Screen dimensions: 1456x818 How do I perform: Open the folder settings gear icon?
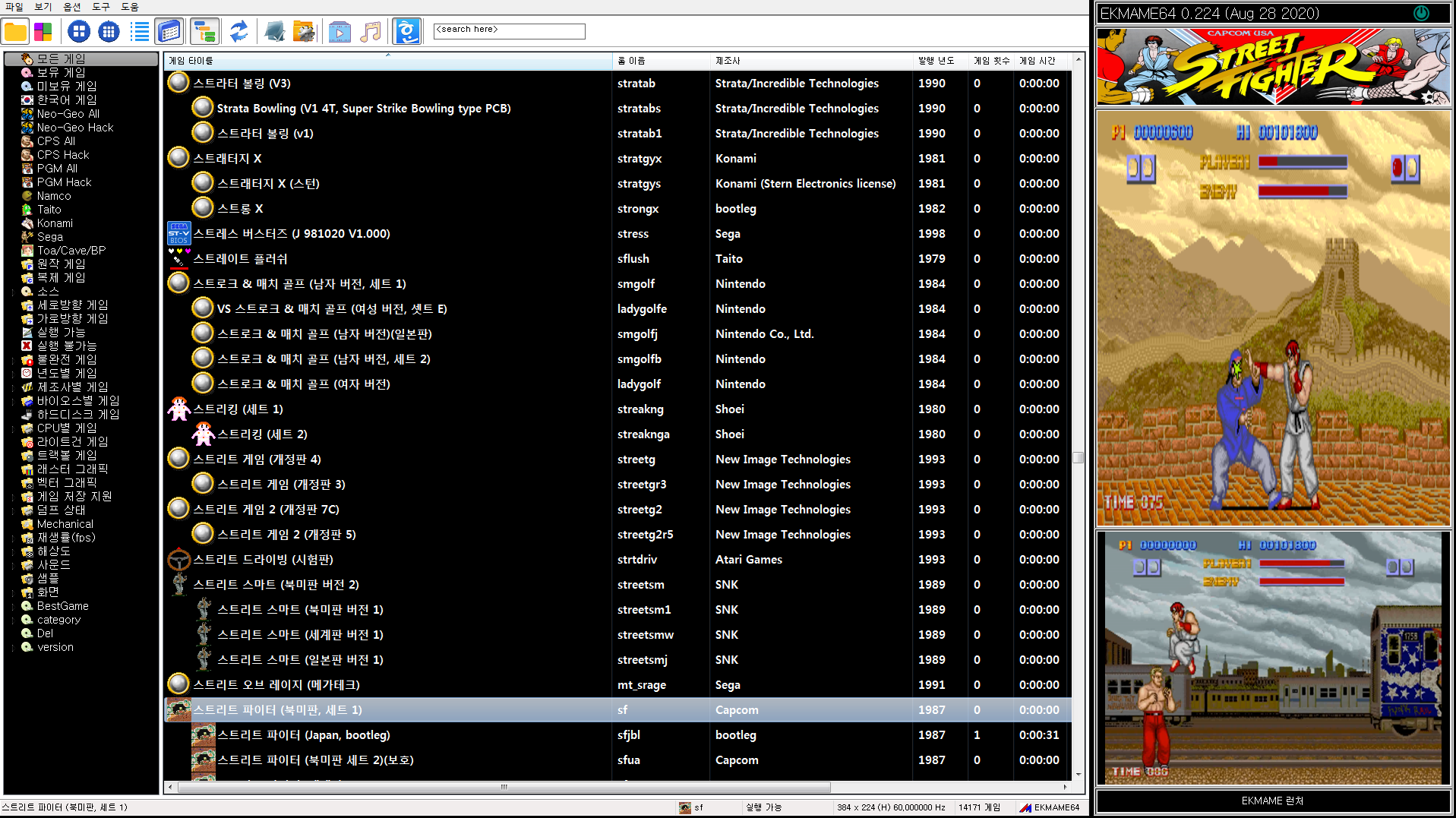tap(304, 31)
